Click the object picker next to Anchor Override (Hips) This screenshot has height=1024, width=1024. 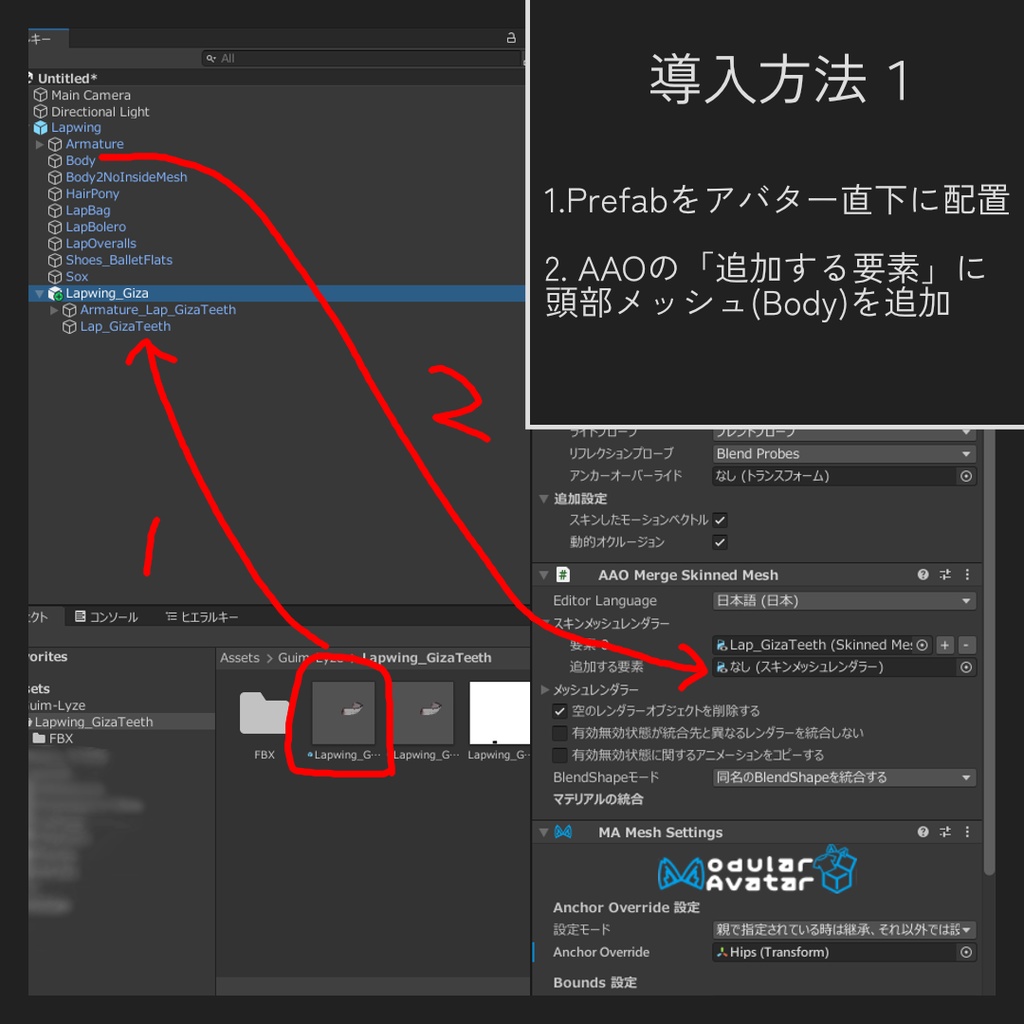click(966, 951)
